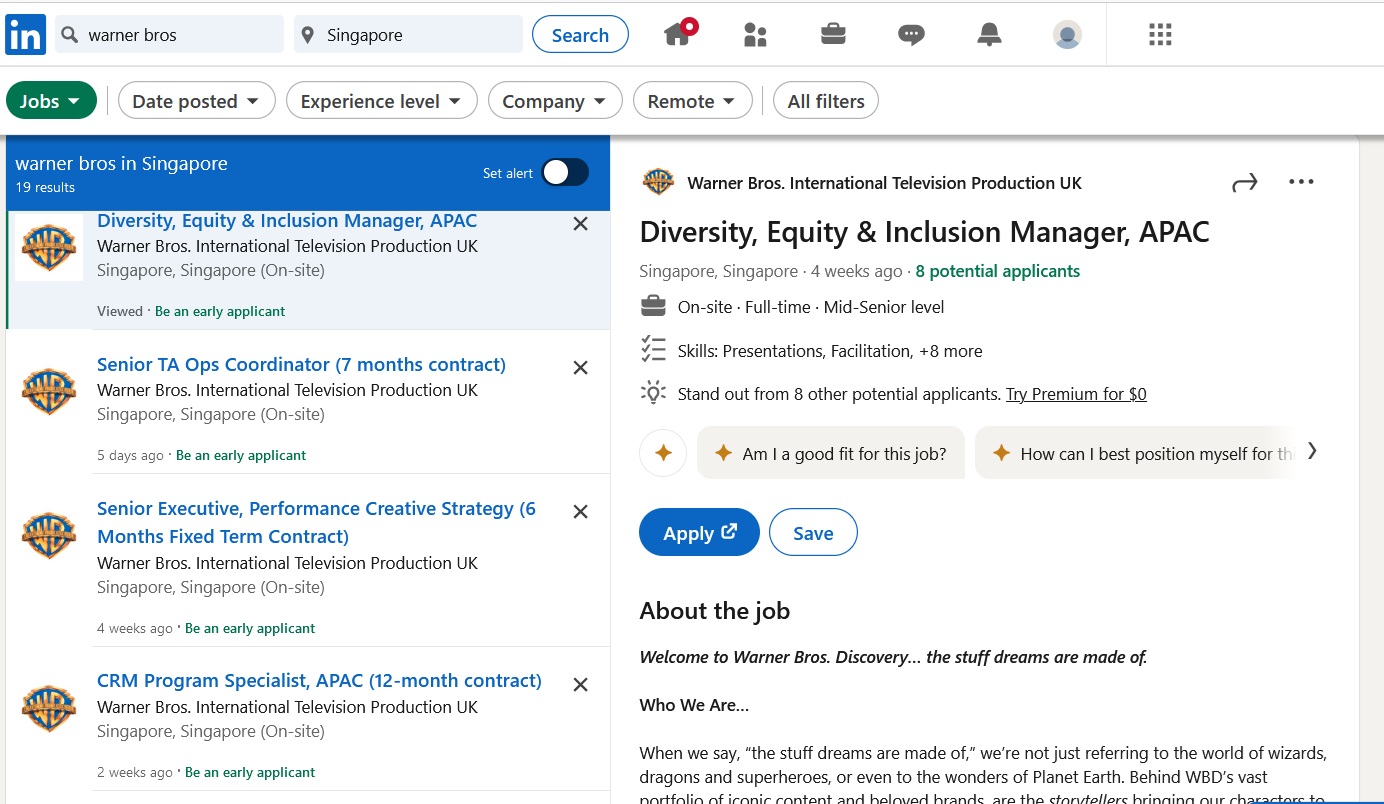Expand the Remote filter
Image resolution: width=1384 pixels, height=804 pixels.
[692, 100]
